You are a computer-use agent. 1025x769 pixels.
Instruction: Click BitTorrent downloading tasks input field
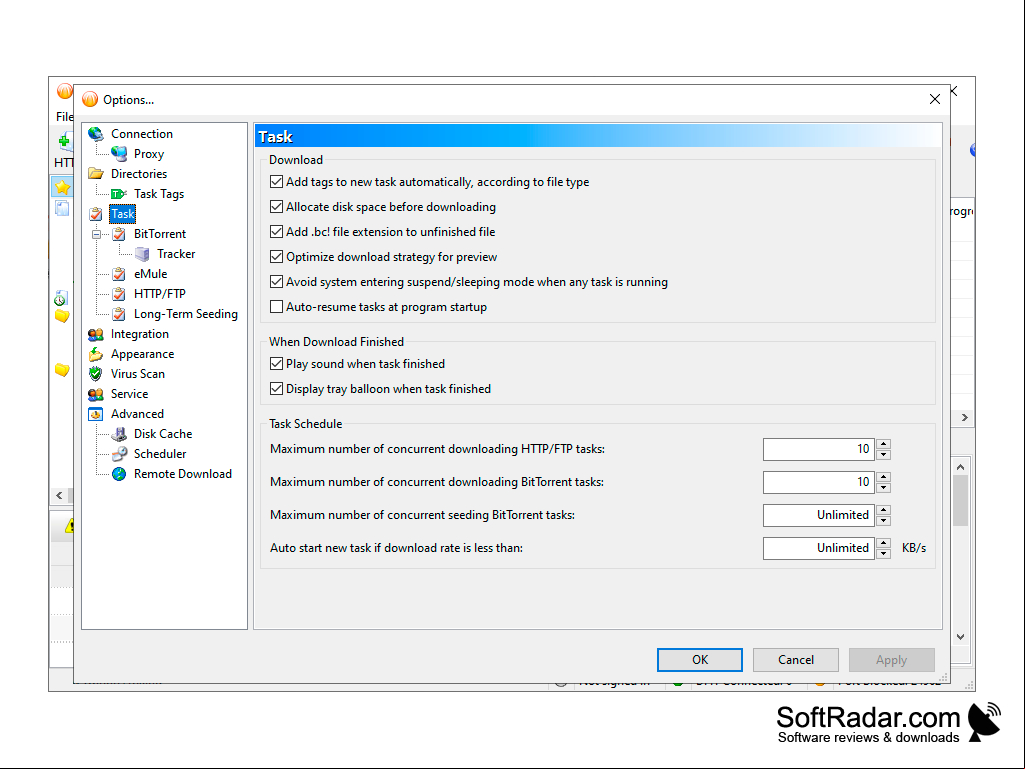tap(818, 482)
